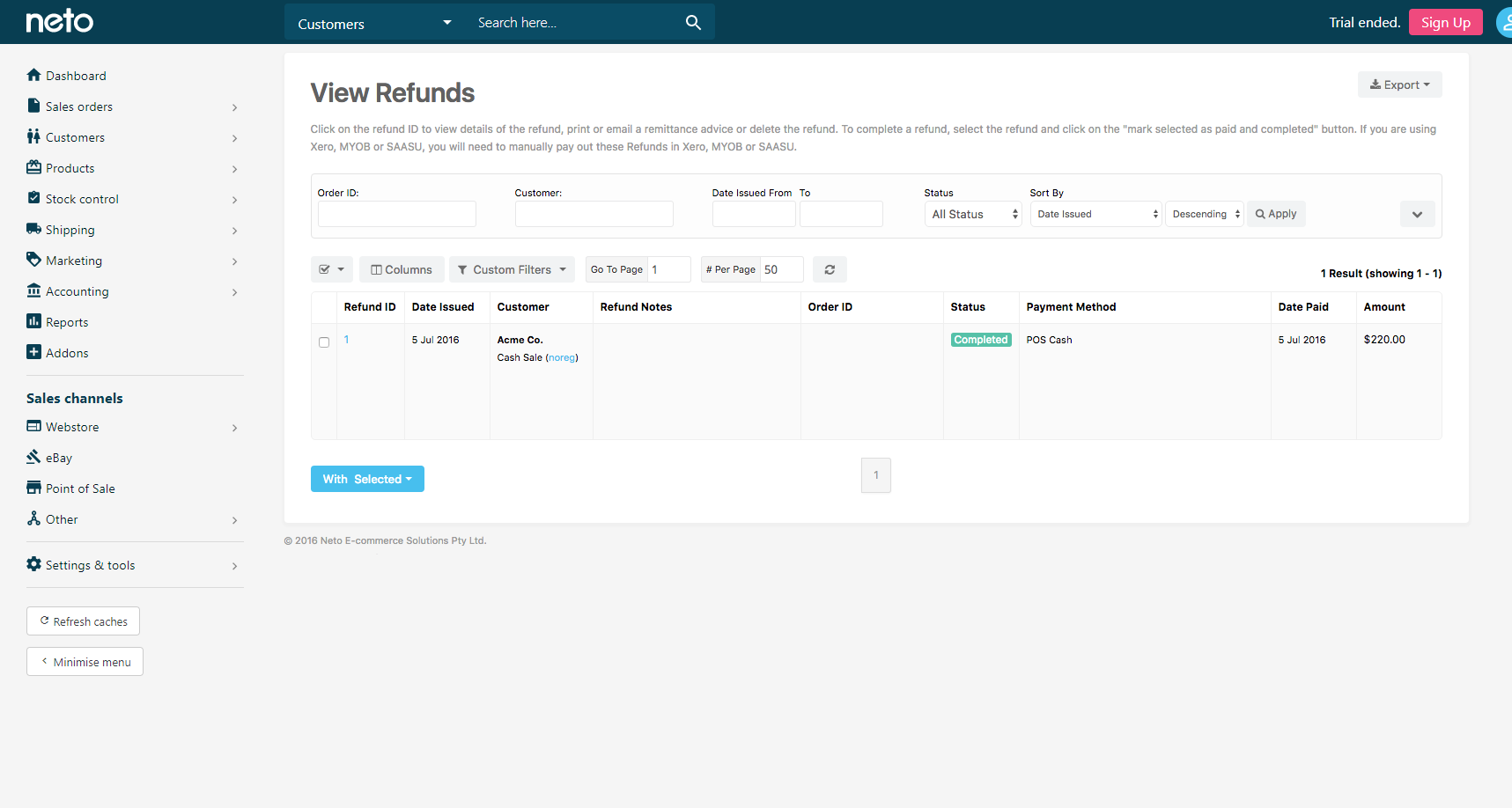Open the select-all checkbox dropdown
The height and width of the screenshot is (808, 1512).
pos(332,269)
